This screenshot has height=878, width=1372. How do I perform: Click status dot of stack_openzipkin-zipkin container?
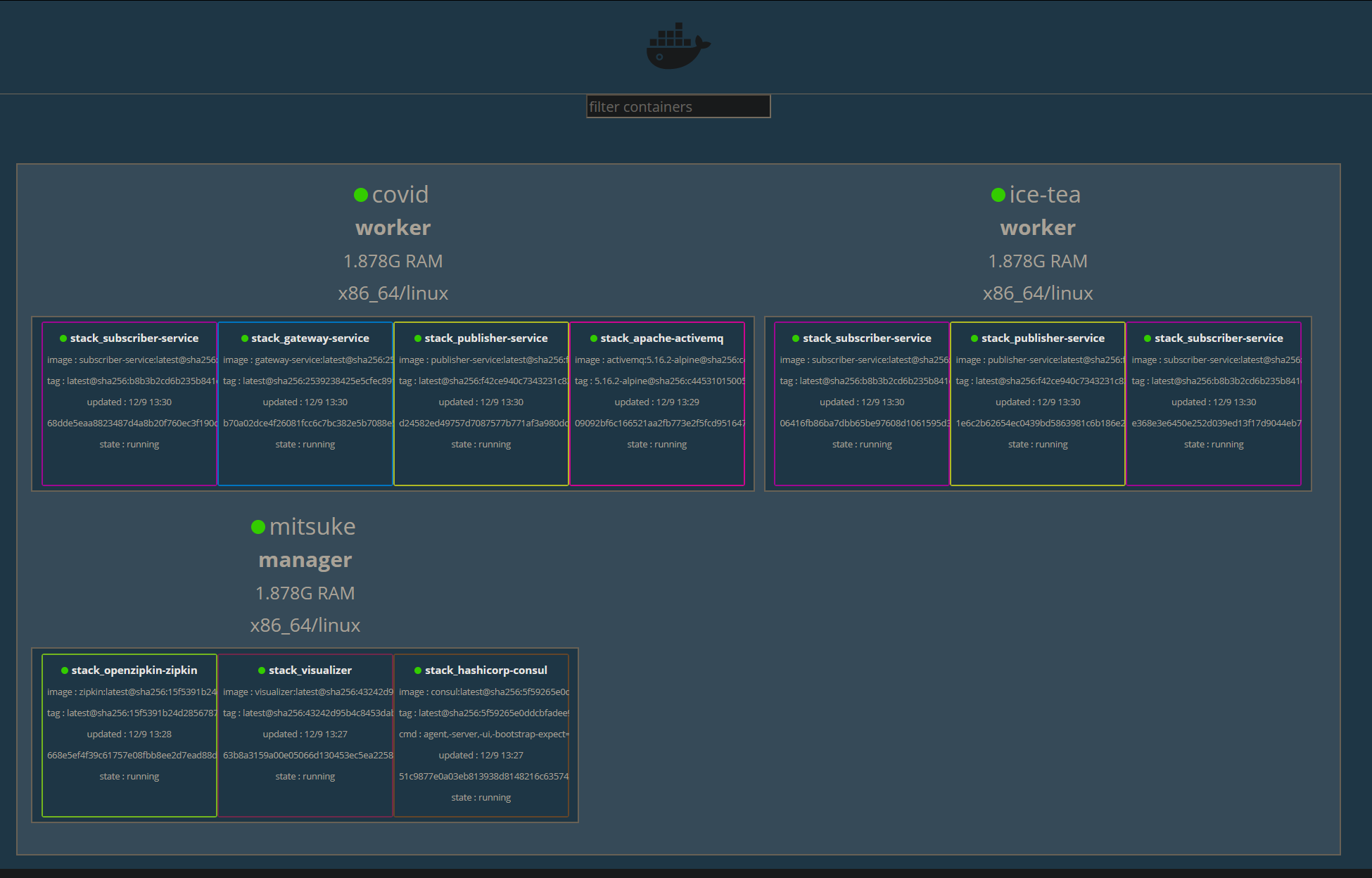point(65,670)
